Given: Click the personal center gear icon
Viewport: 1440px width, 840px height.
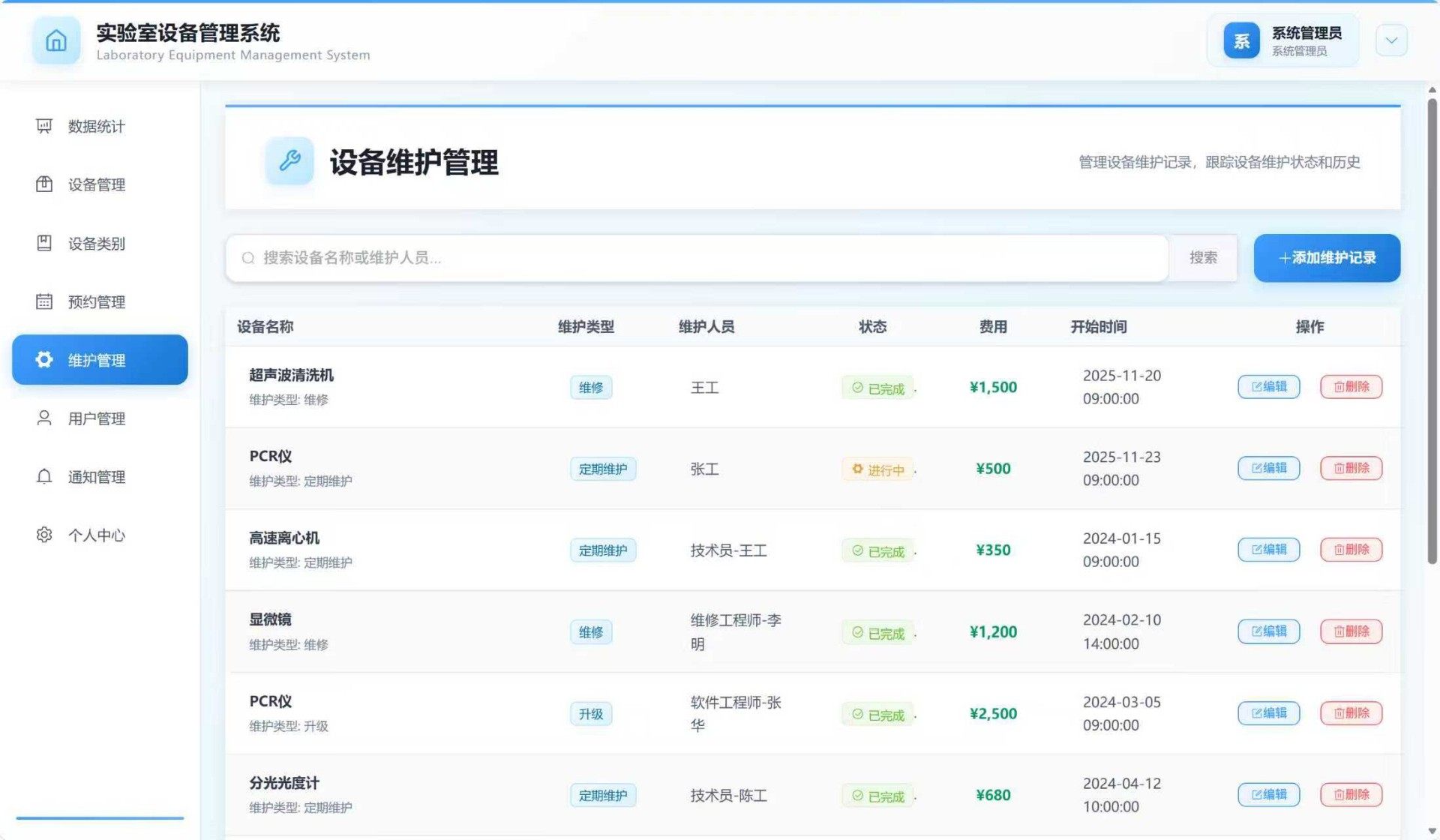Looking at the screenshot, I should pos(44,535).
